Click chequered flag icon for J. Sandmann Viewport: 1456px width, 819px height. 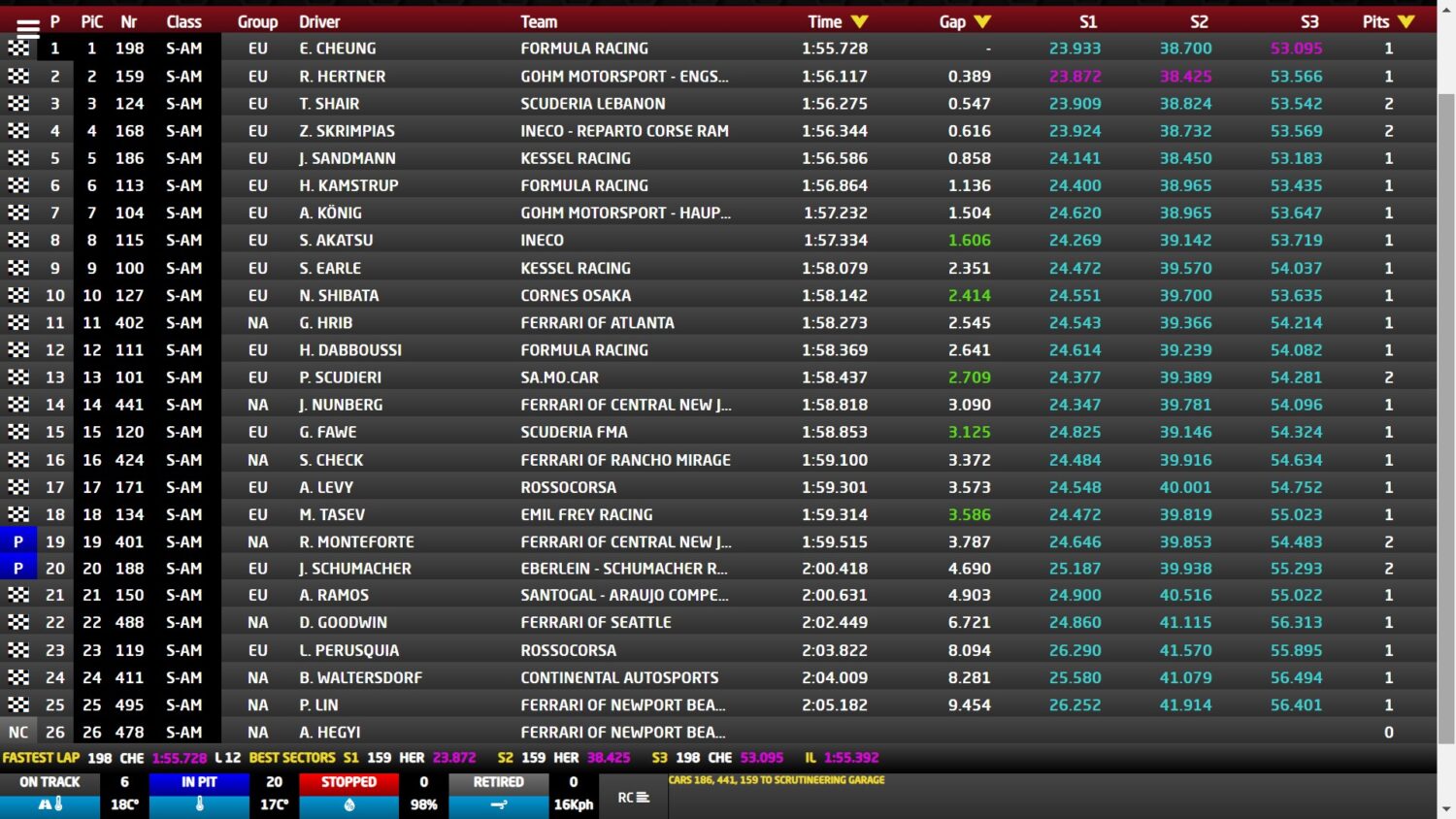coord(18,157)
